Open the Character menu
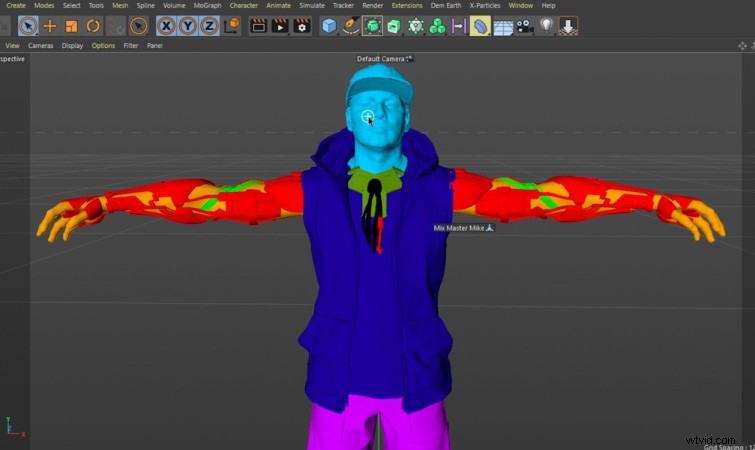755x450 pixels. coord(243,5)
